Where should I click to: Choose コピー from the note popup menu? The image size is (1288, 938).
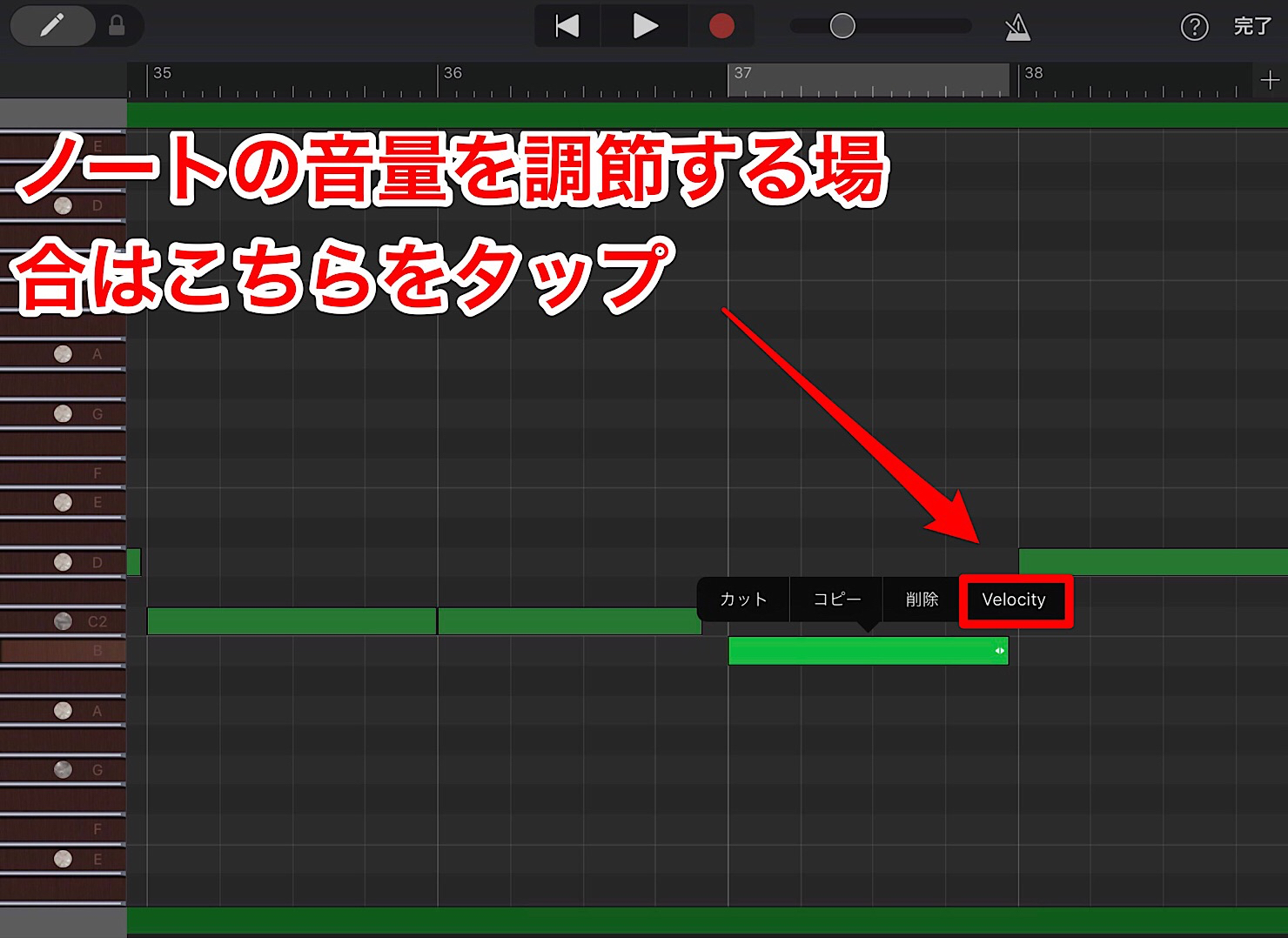[x=836, y=599]
